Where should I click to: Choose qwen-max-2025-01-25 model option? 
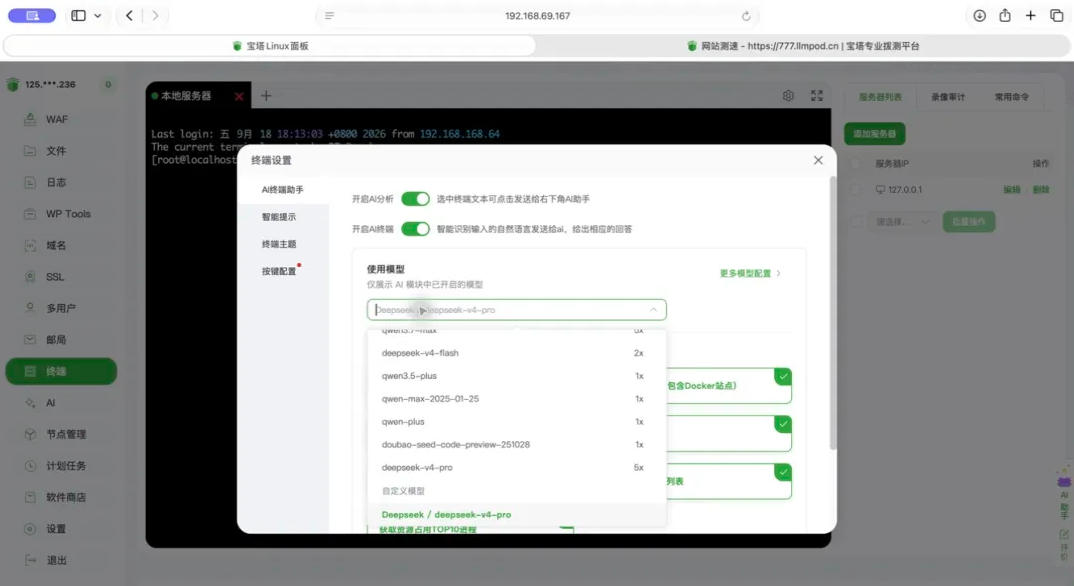point(516,398)
